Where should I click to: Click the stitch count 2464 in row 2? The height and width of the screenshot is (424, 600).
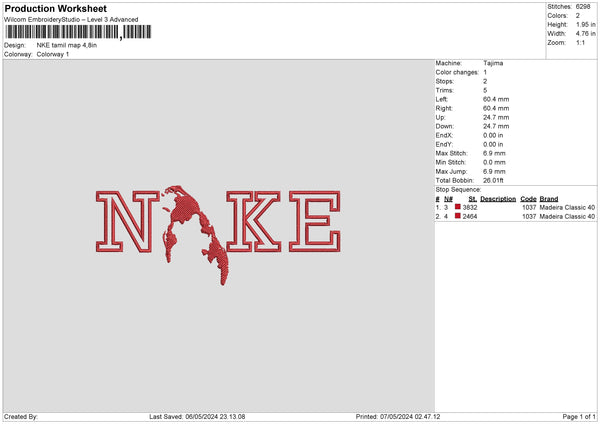[x=470, y=217]
